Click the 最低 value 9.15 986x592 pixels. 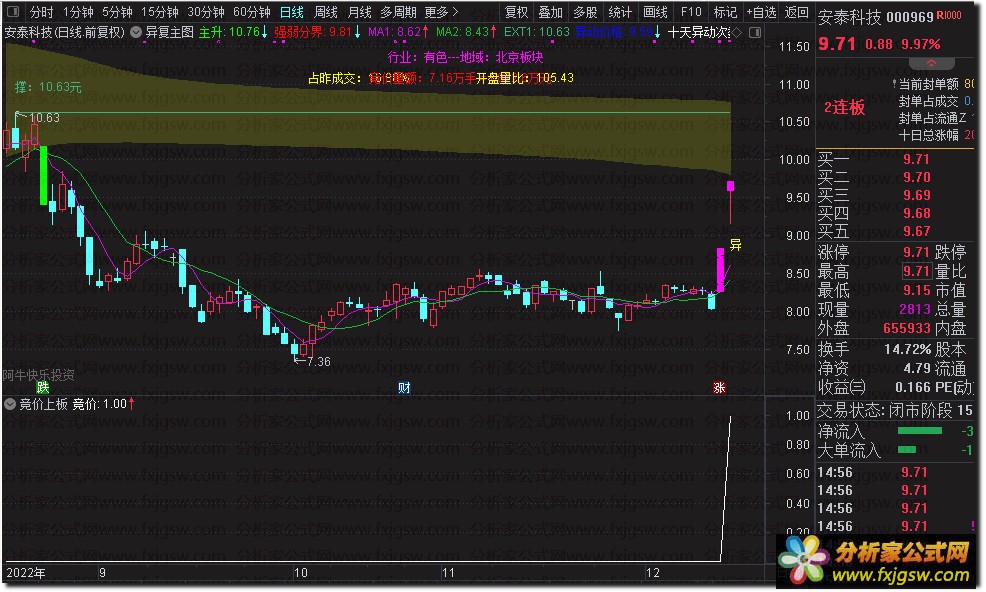click(x=916, y=291)
